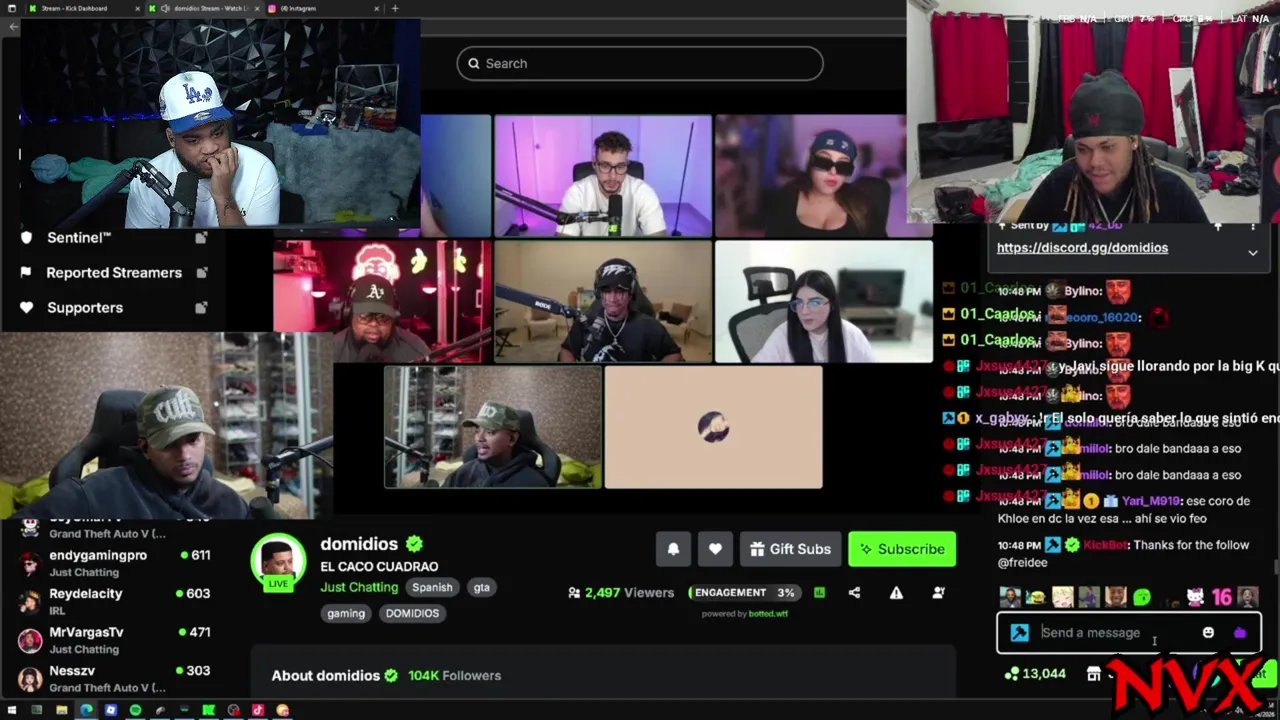Click the 2,497 Viewers count
The width and height of the screenshot is (1280, 720).
[621, 593]
